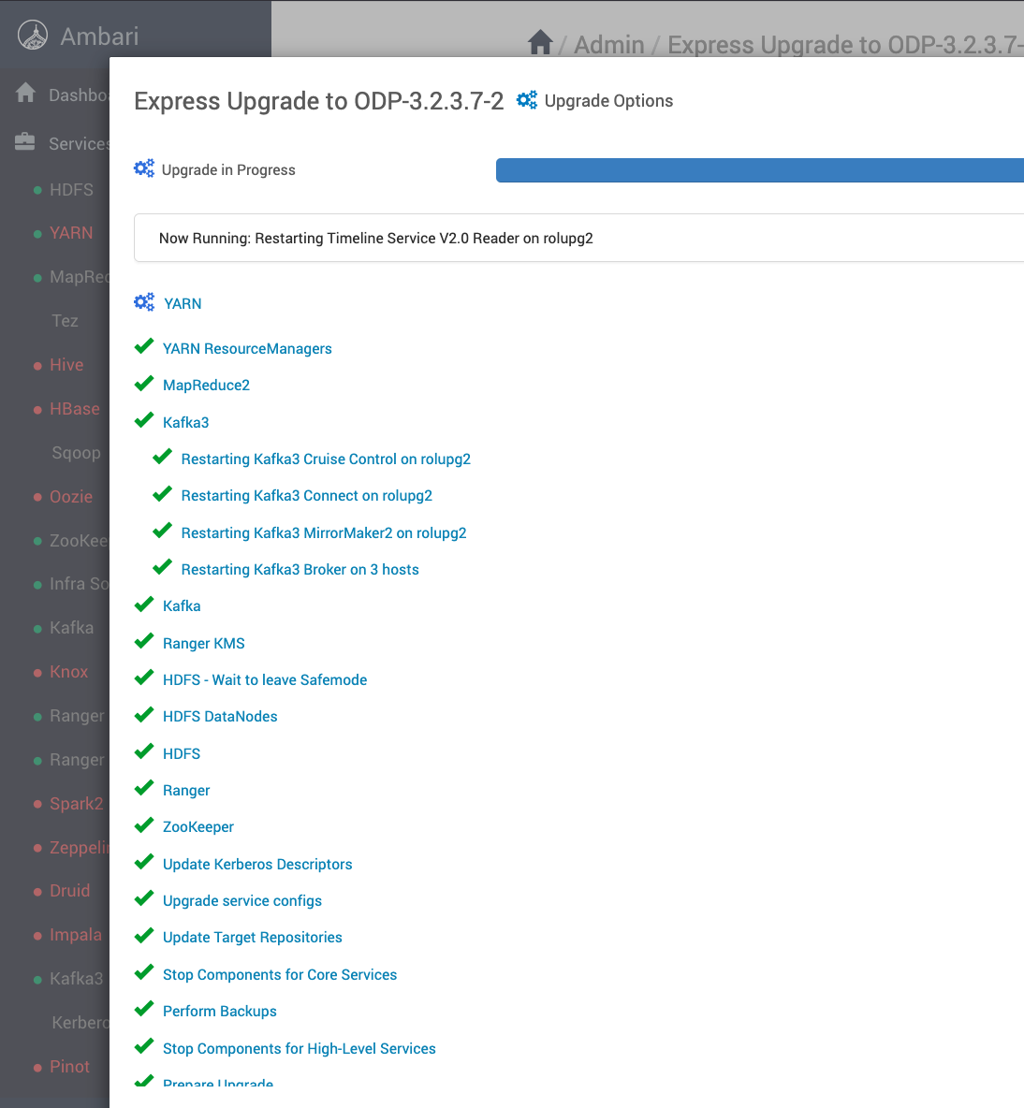The image size is (1024, 1108).
Task: Open the Ranger upgrade step
Action: 186,791
